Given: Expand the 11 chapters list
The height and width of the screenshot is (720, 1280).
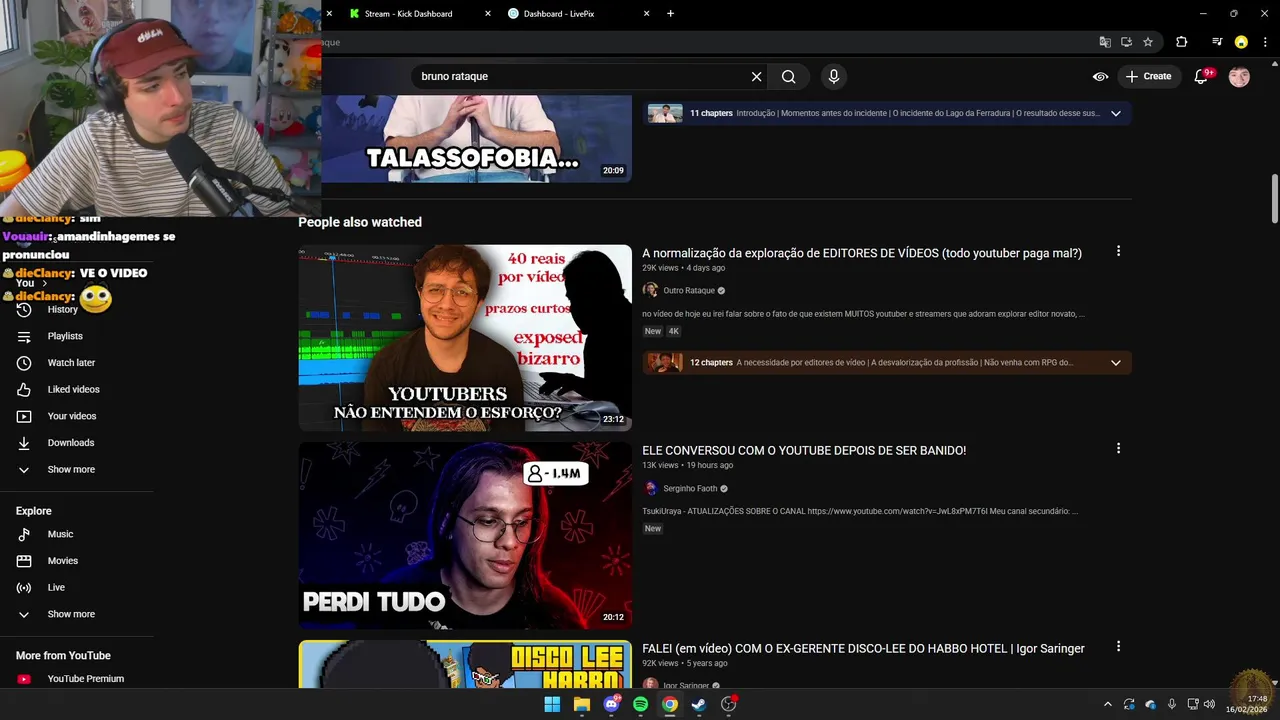Looking at the screenshot, I should [x=1116, y=113].
